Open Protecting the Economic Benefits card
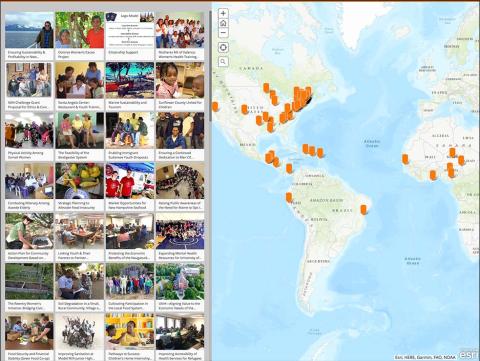The width and height of the screenshot is (480, 361). click(x=130, y=237)
